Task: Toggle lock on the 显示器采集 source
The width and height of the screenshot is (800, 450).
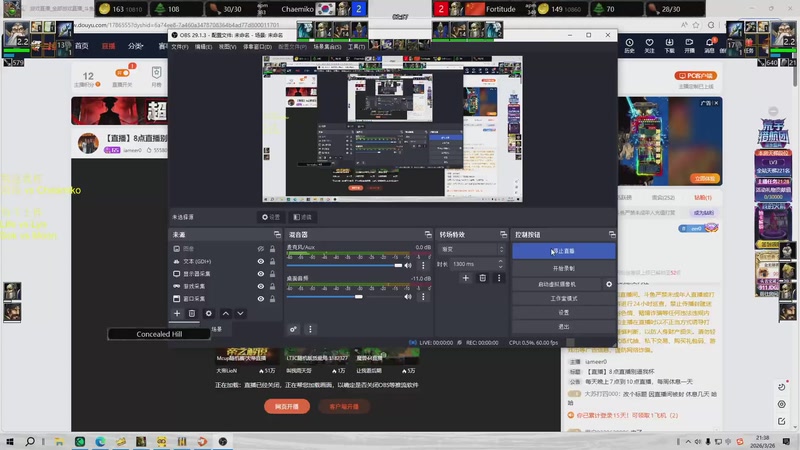Action: coord(272,274)
